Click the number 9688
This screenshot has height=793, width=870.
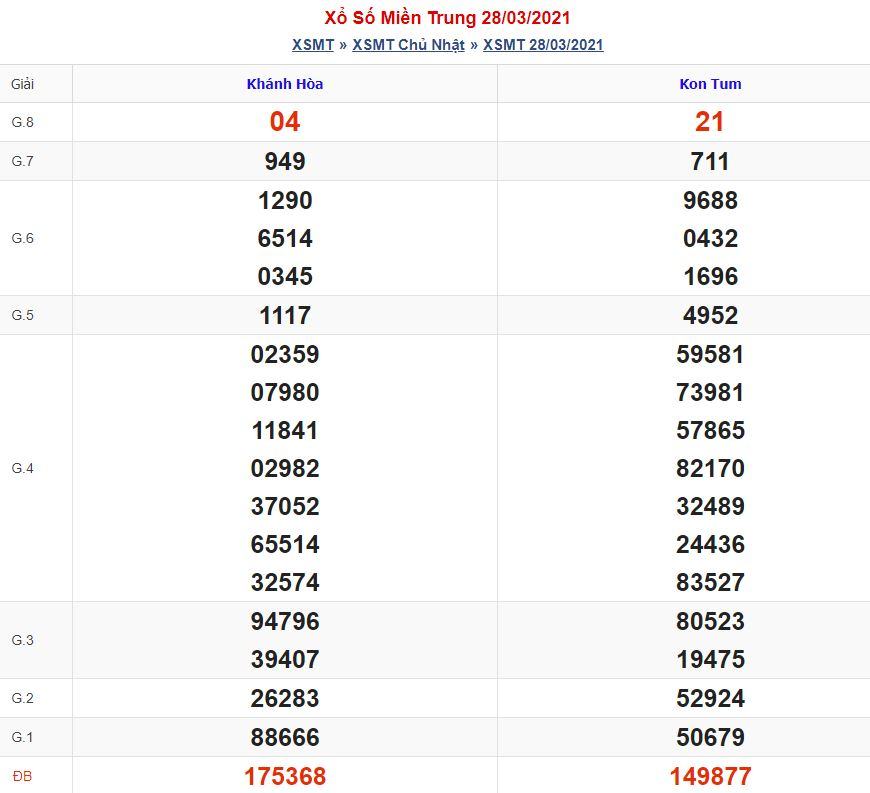(x=710, y=200)
